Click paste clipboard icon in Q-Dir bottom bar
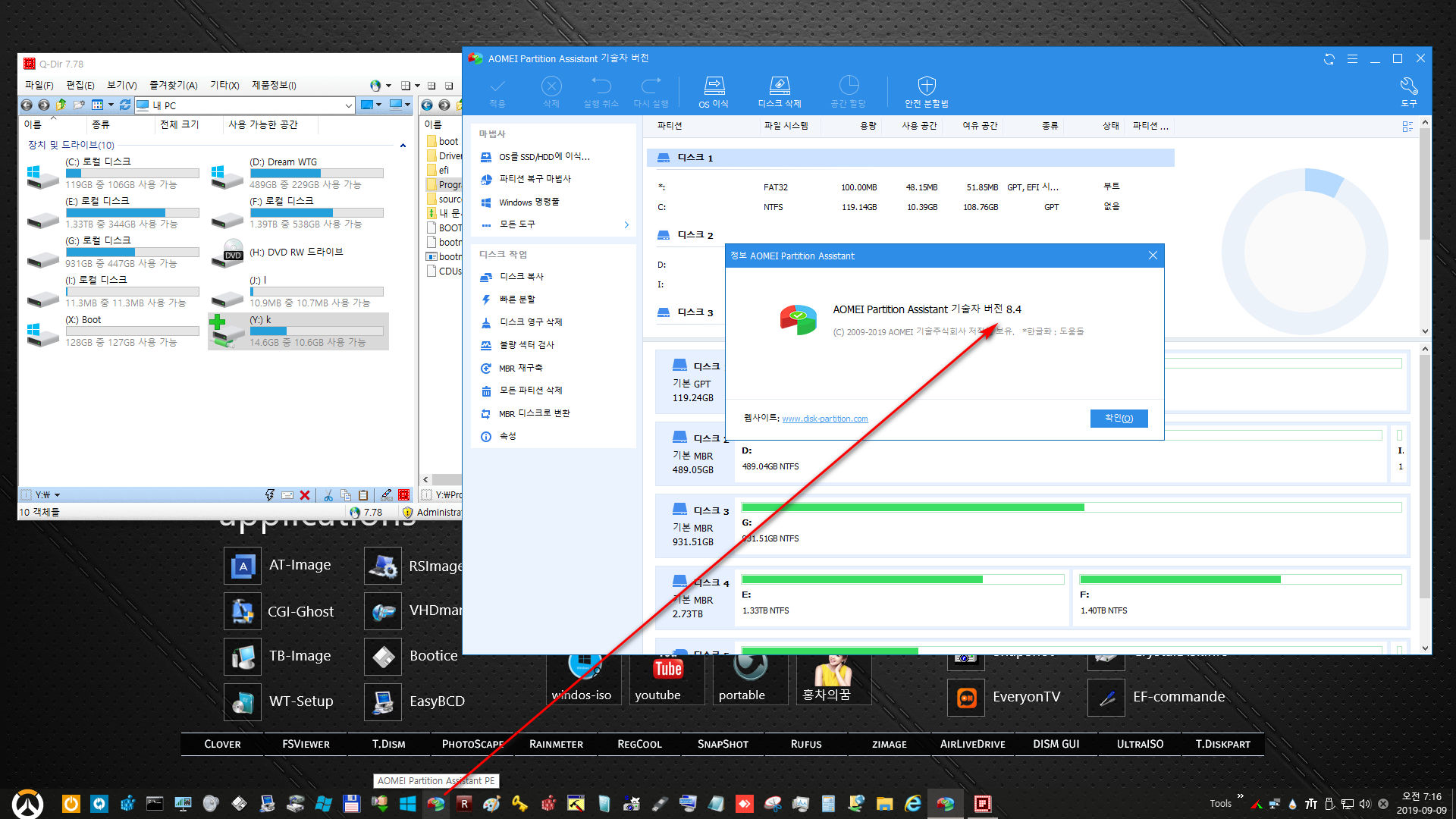The height and width of the screenshot is (819, 1456). coord(363,495)
